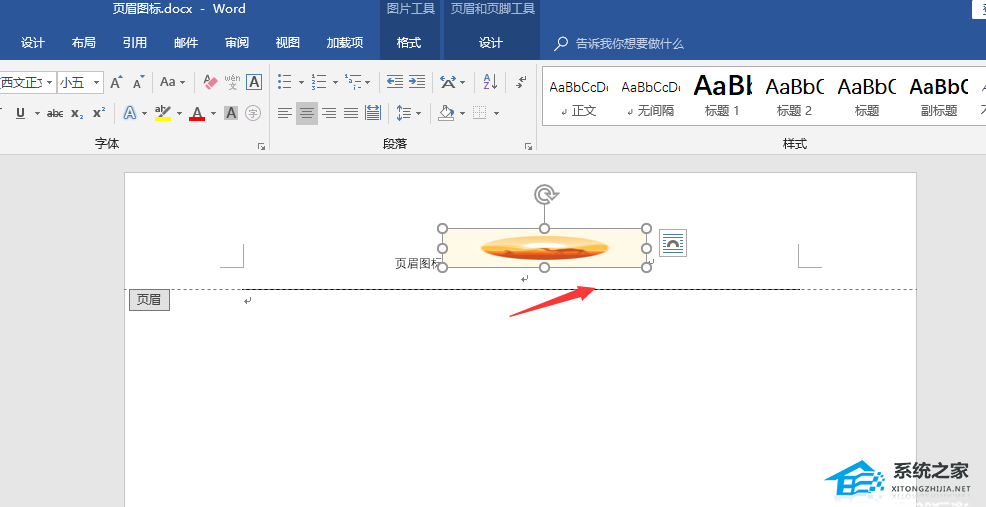This screenshot has width=986, height=507.
Task: Click the shading paint bucket icon
Action: (x=446, y=113)
